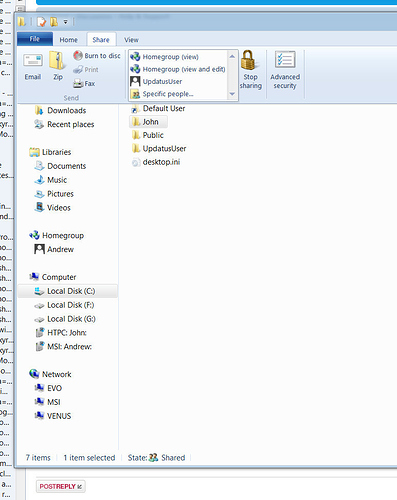Click the Email envelope icon

coord(33,61)
